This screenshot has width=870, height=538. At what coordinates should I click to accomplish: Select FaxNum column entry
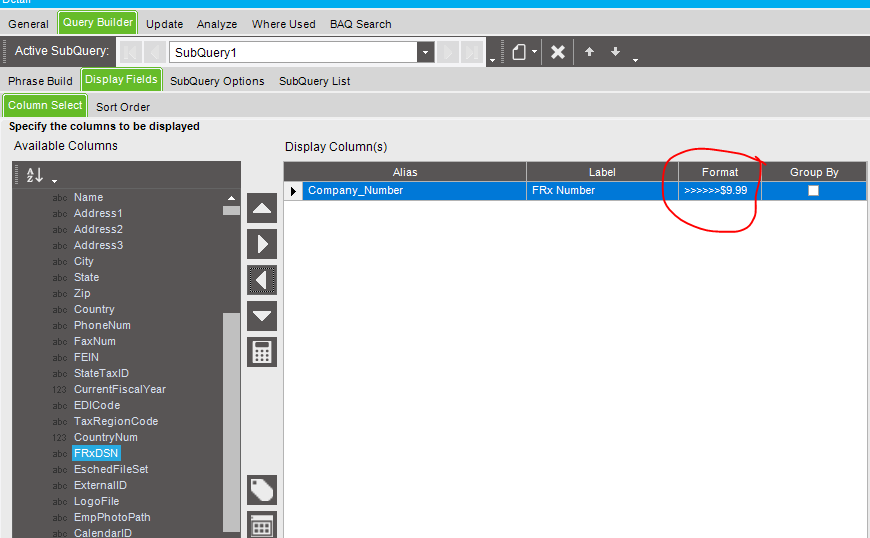pos(95,342)
